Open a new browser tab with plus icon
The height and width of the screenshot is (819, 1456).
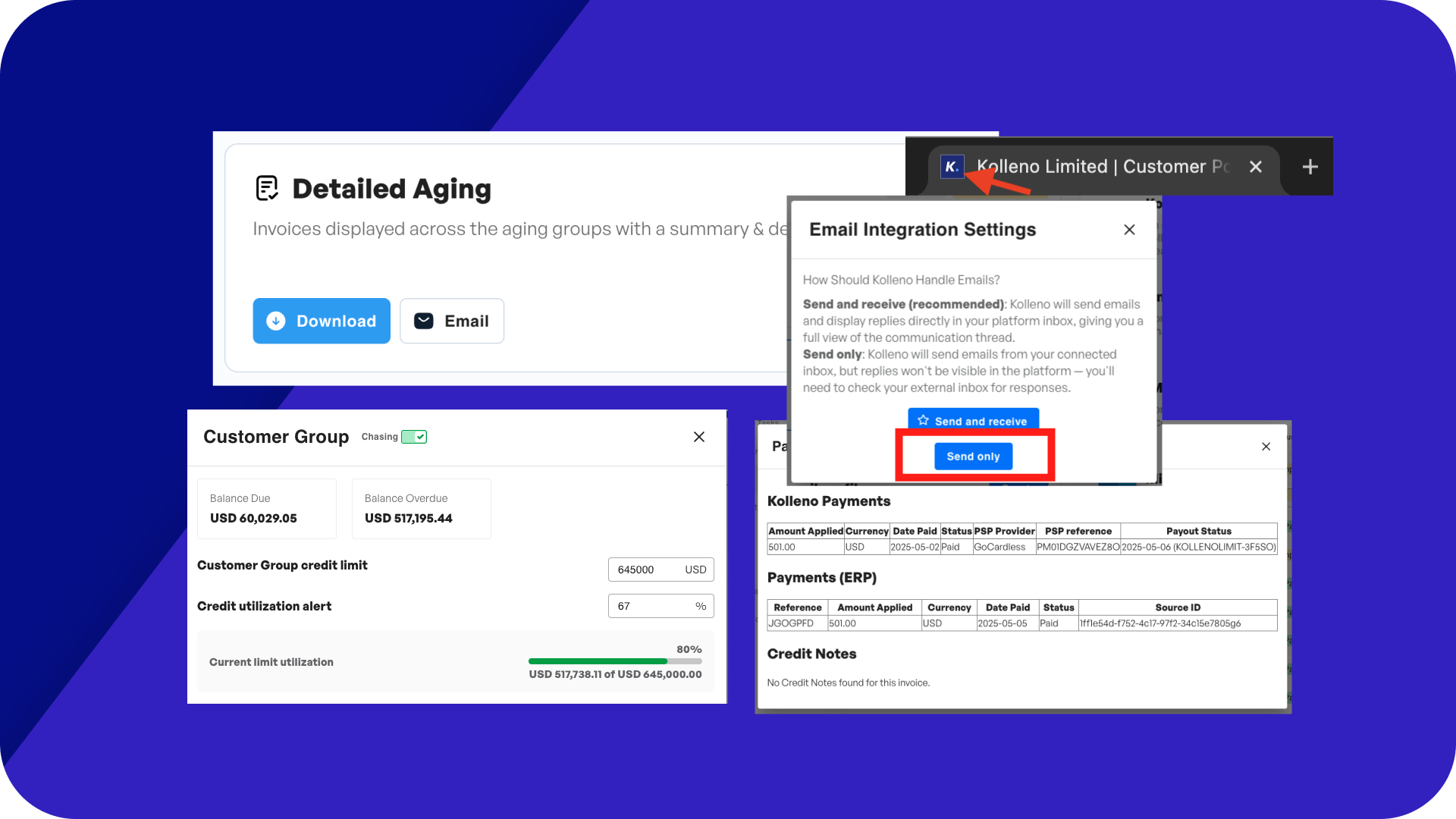point(1310,167)
